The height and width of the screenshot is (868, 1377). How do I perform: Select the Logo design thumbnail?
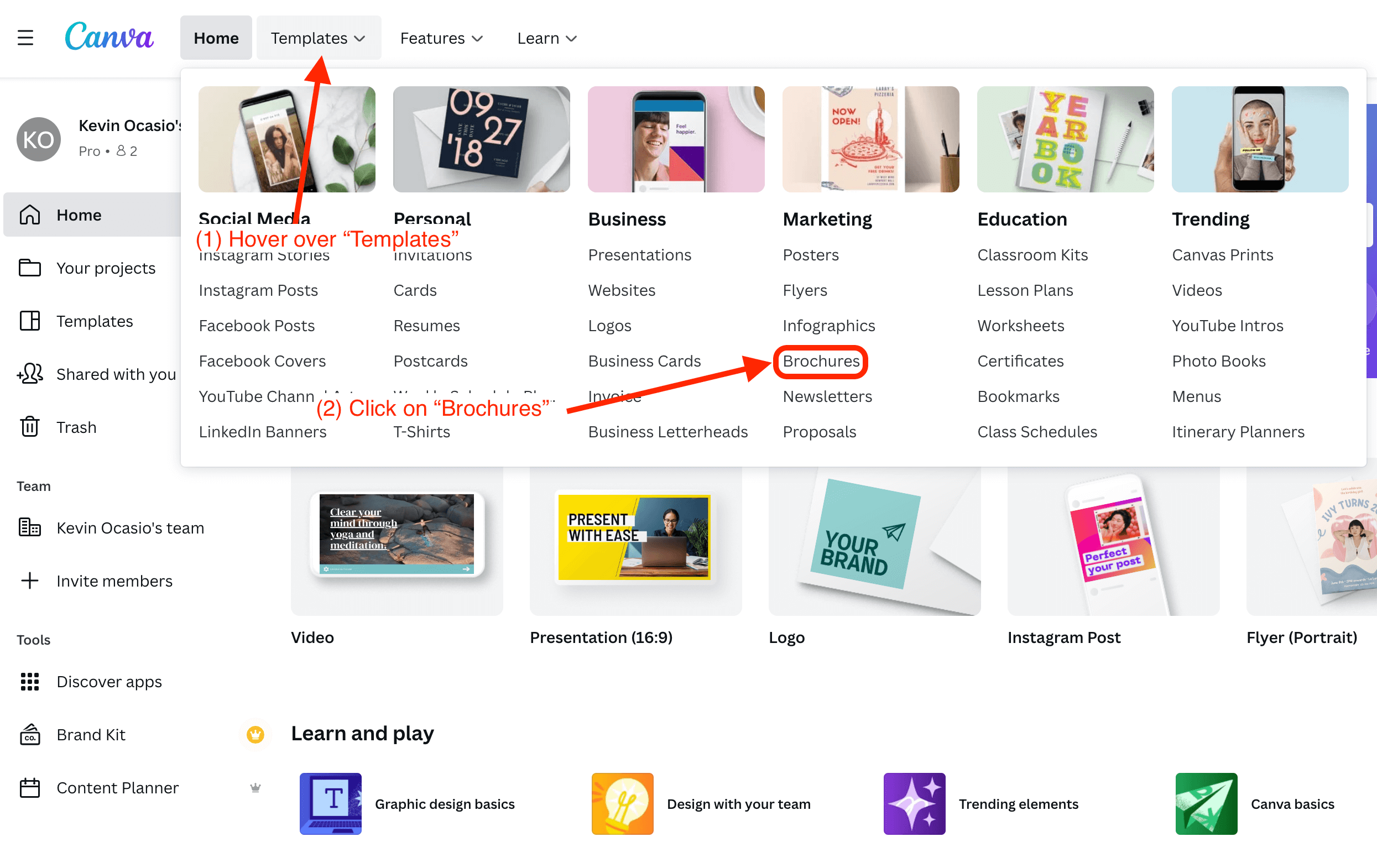(x=874, y=541)
